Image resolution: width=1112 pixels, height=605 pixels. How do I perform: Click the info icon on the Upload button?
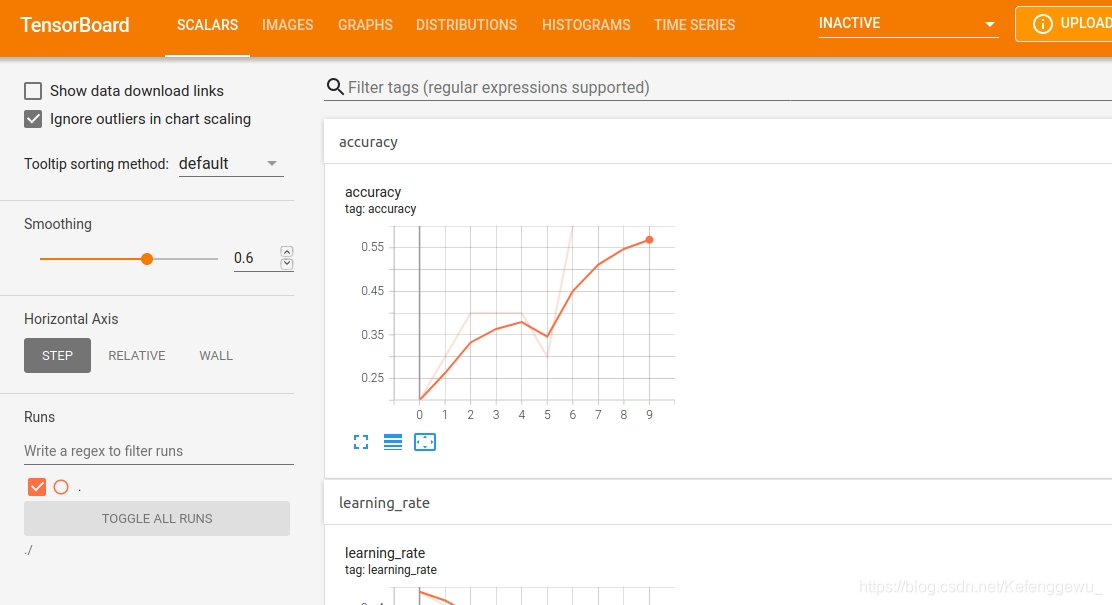click(1042, 24)
